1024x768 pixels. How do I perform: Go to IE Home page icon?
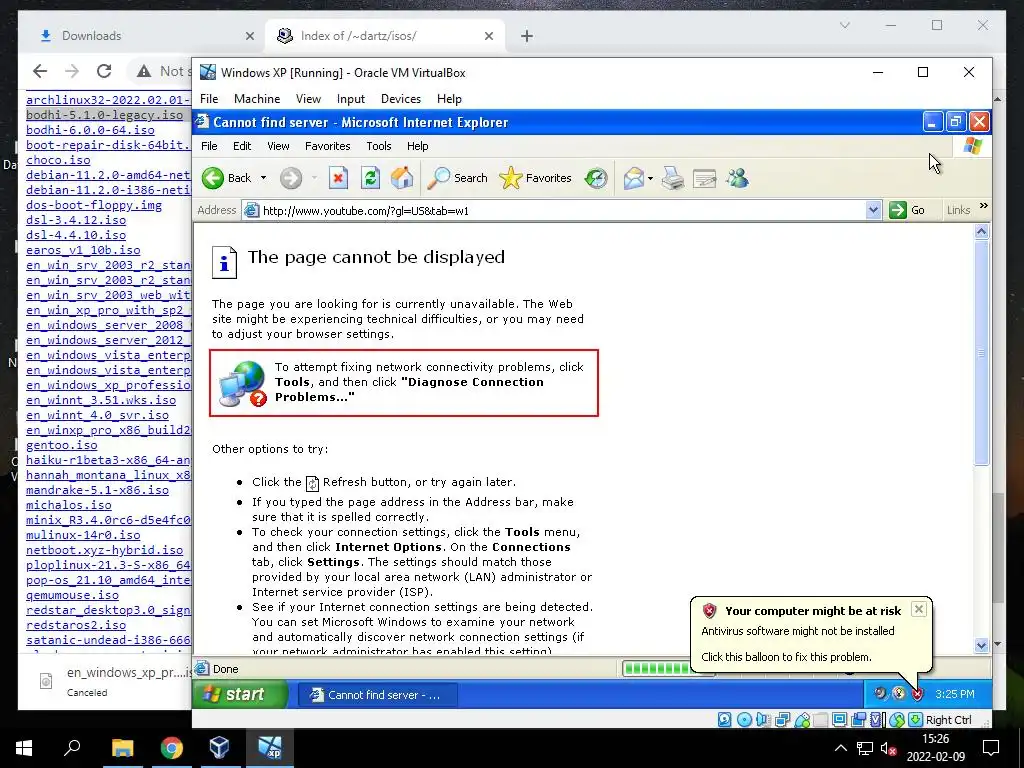click(x=402, y=178)
